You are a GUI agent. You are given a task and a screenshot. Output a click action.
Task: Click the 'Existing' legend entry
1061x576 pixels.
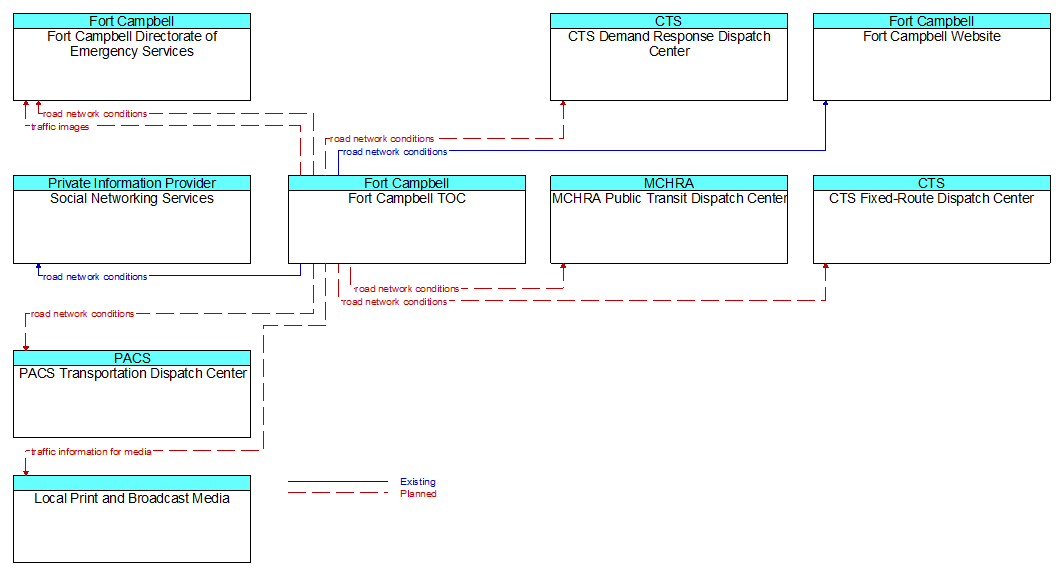point(417,482)
